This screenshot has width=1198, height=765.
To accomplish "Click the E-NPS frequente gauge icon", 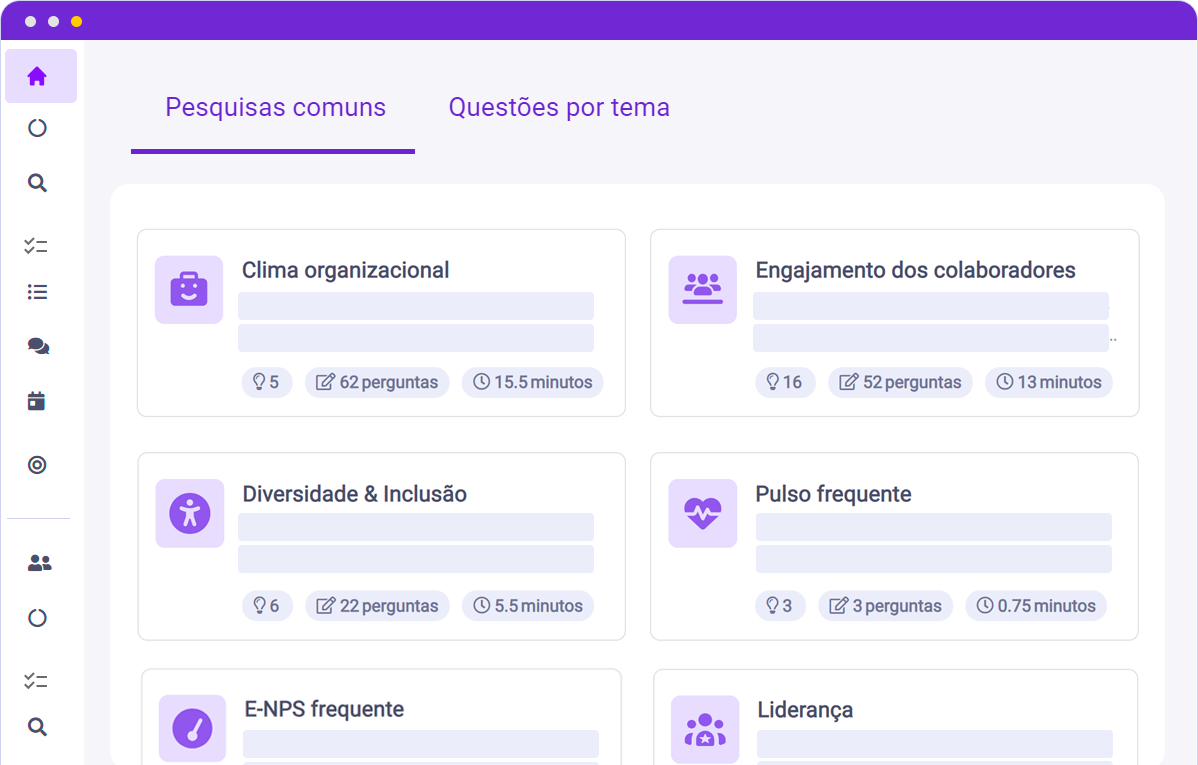I will coord(193,729).
